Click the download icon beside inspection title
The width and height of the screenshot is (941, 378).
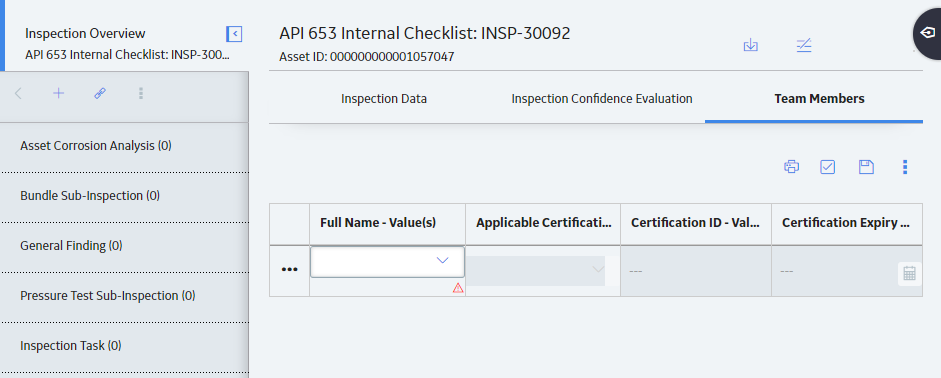click(751, 45)
